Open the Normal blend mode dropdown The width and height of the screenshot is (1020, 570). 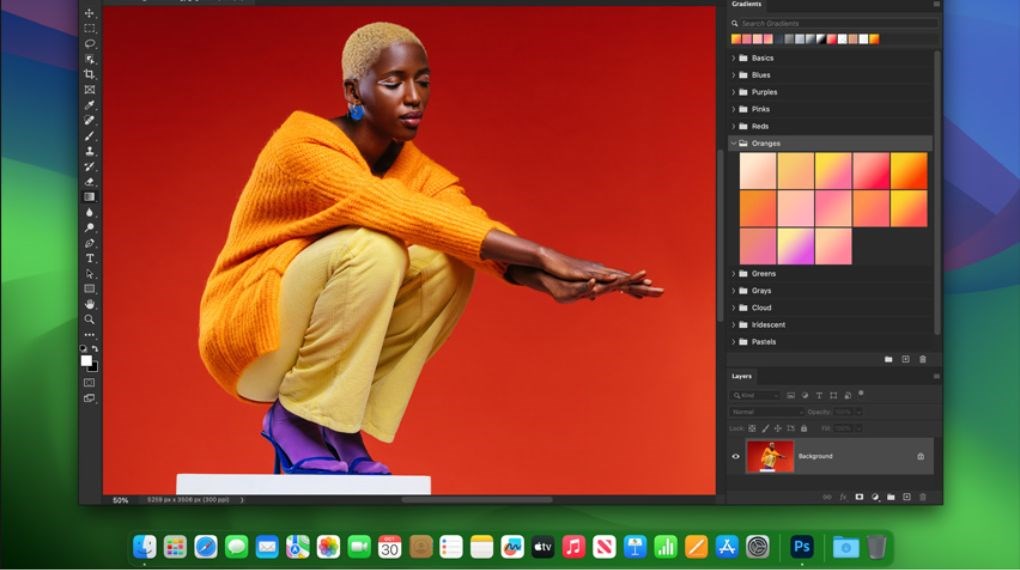click(767, 412)
